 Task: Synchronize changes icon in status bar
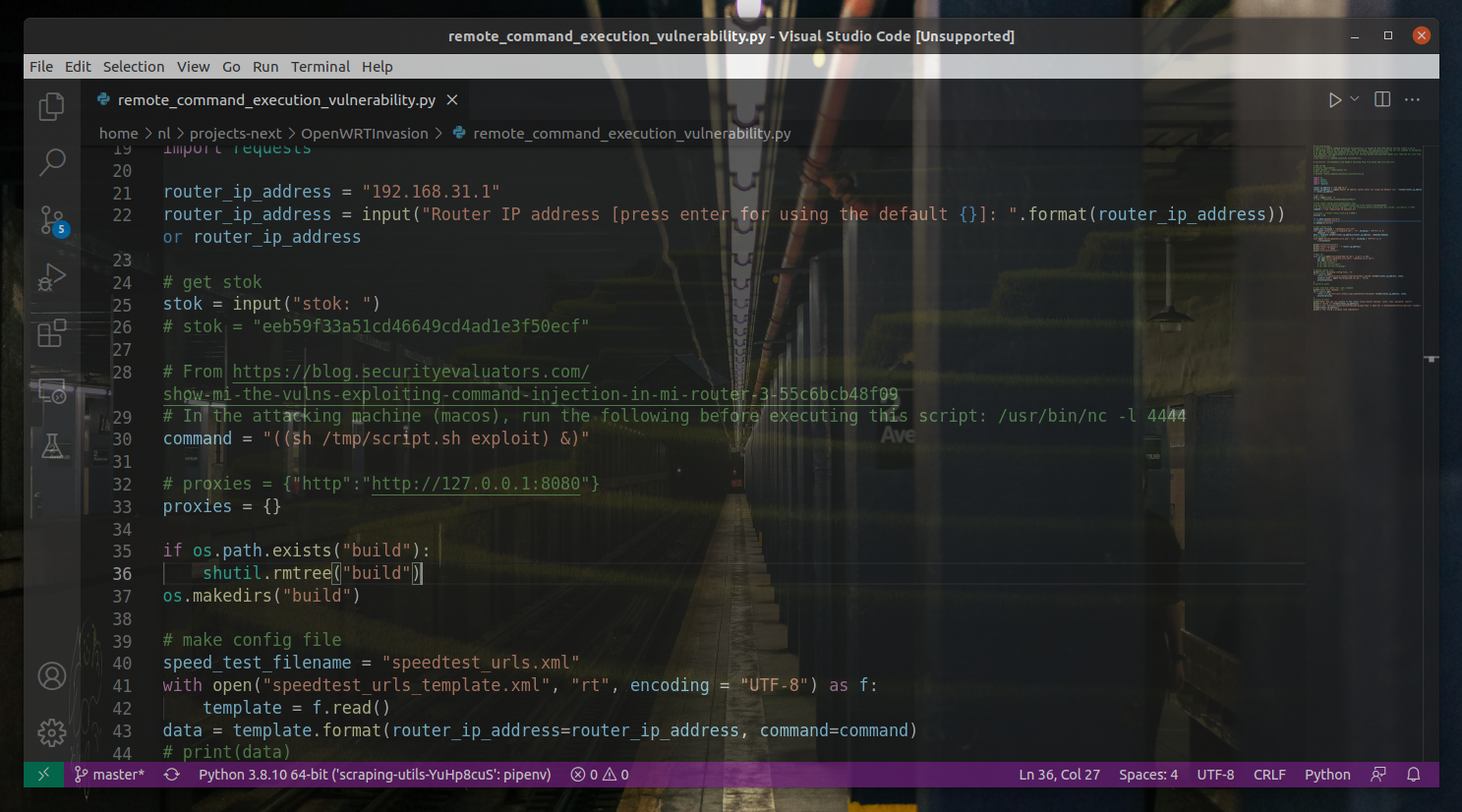click(172, 775)
